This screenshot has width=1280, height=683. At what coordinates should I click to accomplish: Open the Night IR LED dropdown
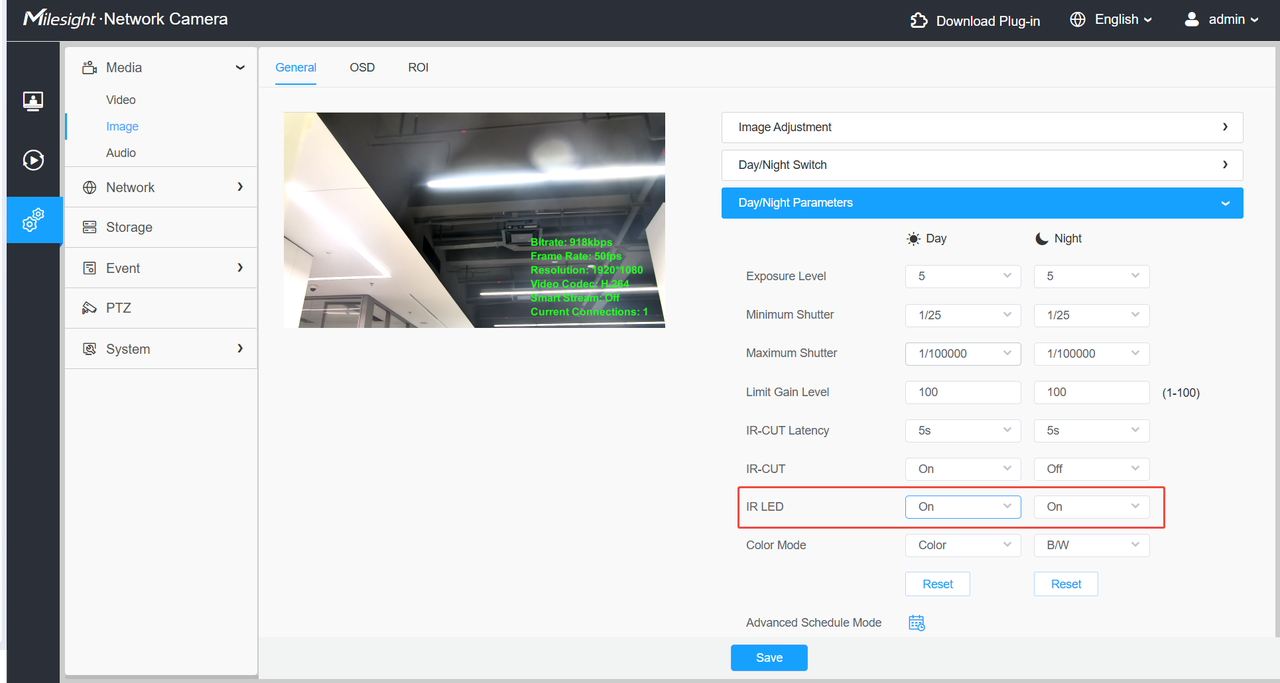click(1091, 507)
